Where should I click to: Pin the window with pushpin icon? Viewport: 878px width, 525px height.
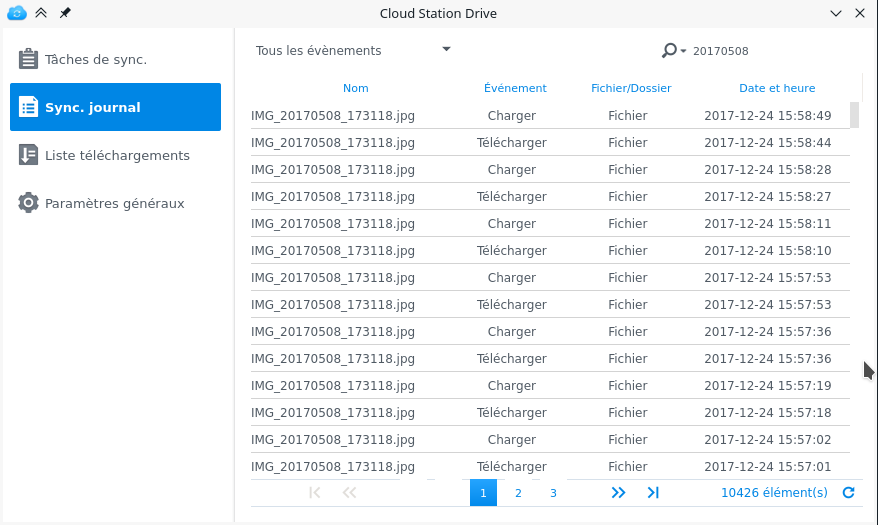tap(65, 13)
